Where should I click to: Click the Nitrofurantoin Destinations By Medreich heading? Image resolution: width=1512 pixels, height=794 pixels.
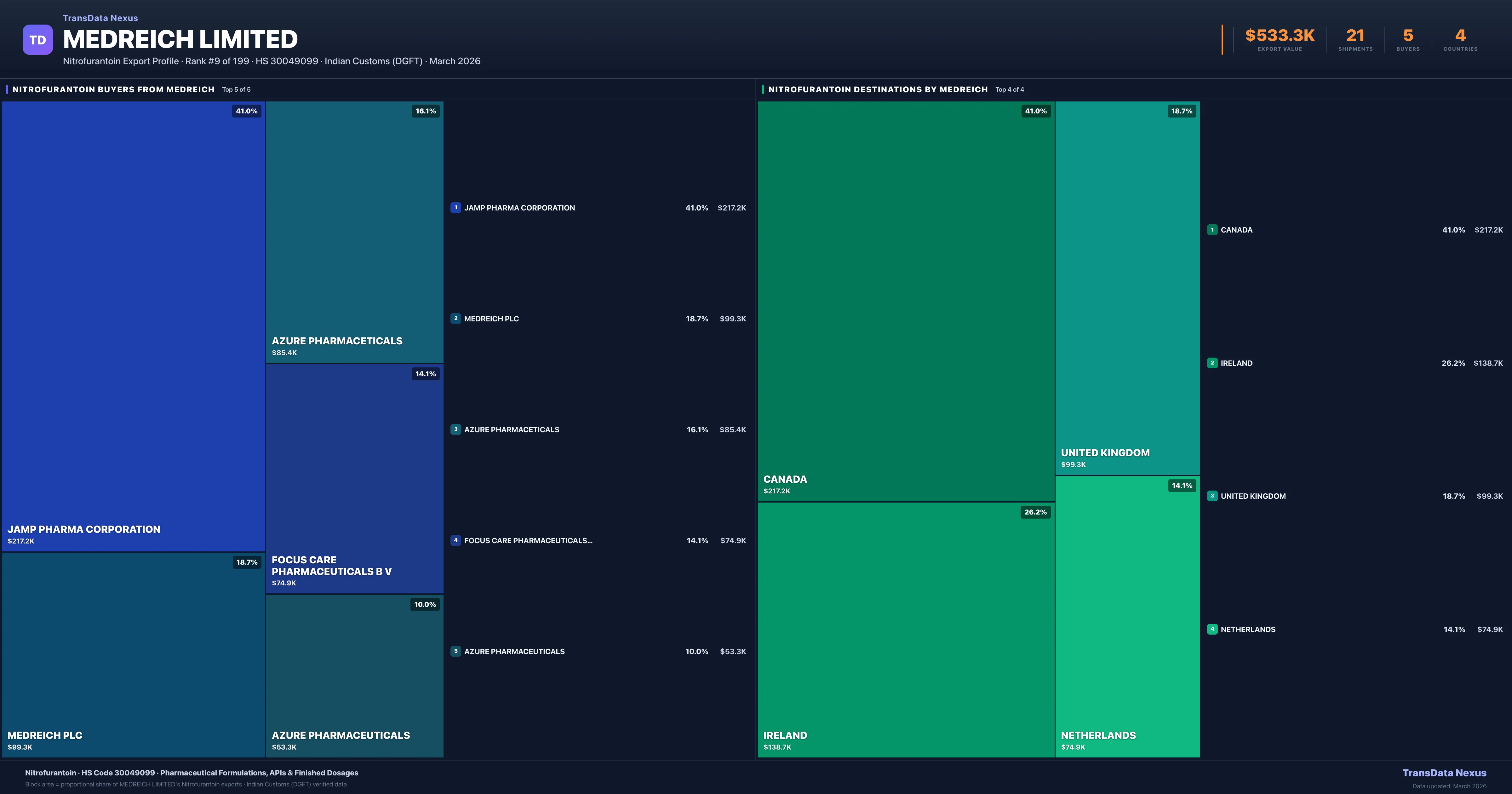(878, 89)
